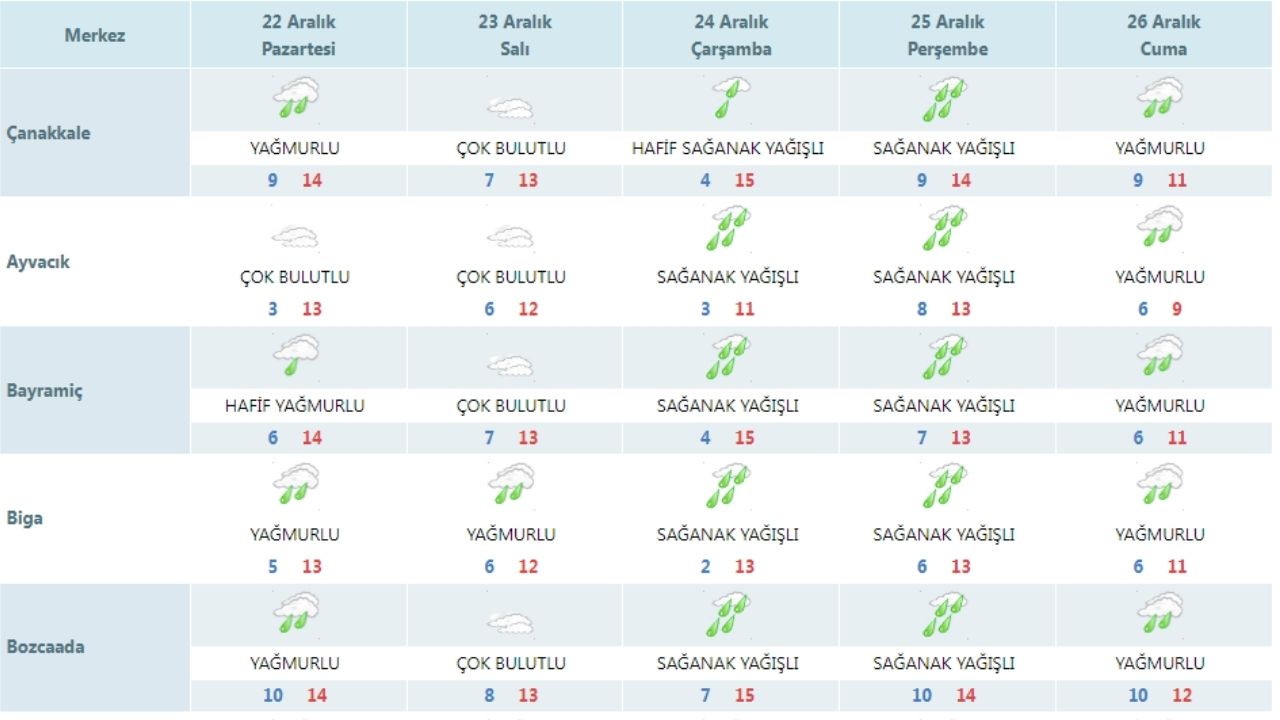Open the Ayvacık row label
1280x720 pixels.
pyautogui.click(x=40, y=262)
